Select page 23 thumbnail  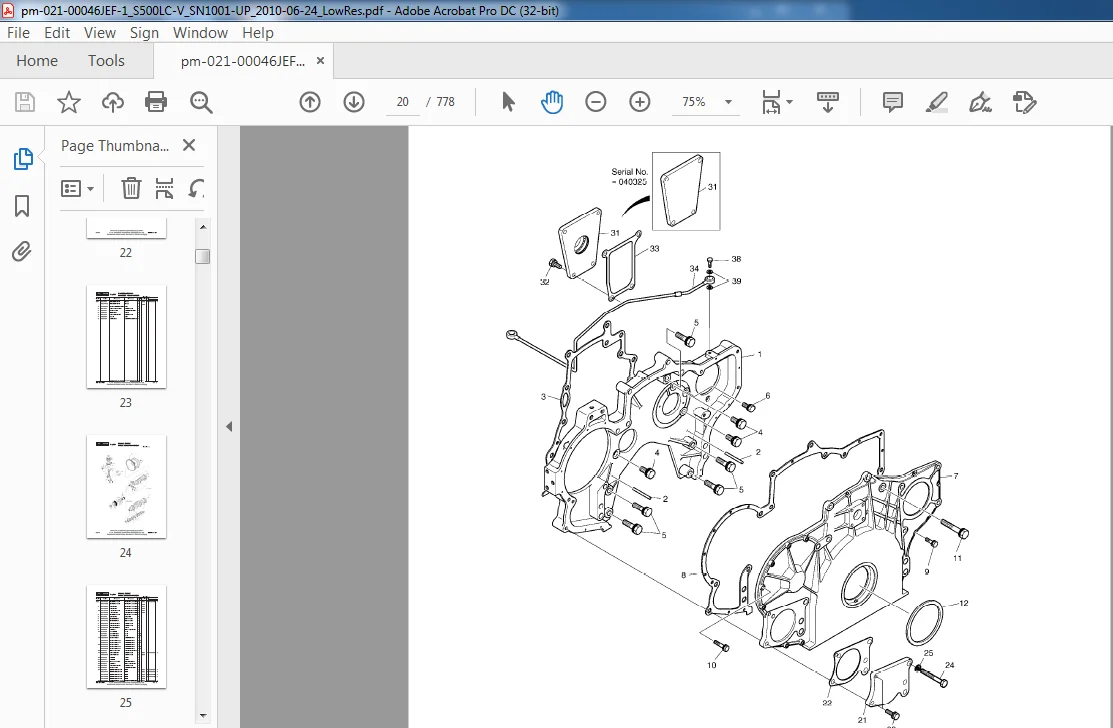tap(126, 337)
